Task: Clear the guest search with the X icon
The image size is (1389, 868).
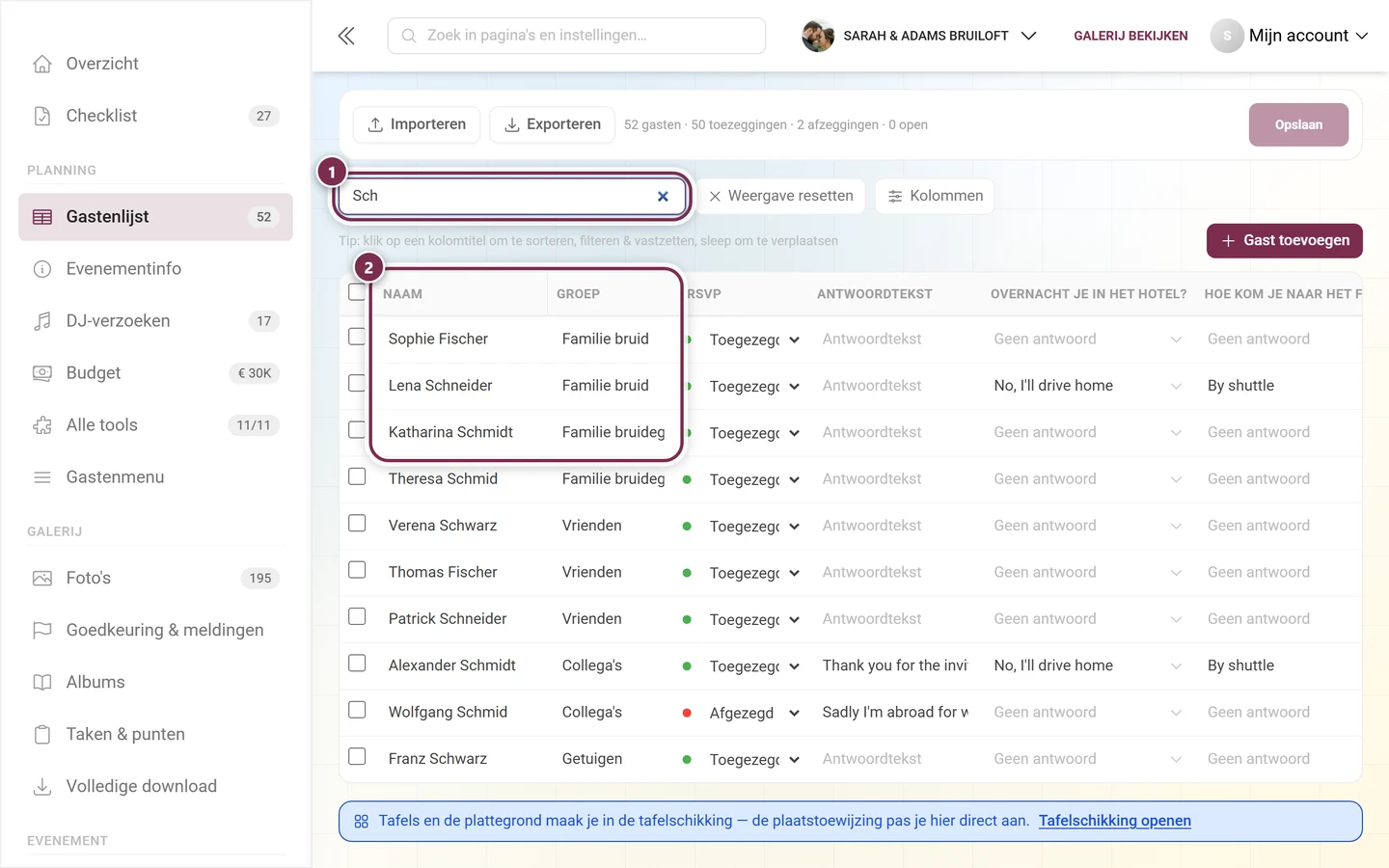Action: [663, 197]
